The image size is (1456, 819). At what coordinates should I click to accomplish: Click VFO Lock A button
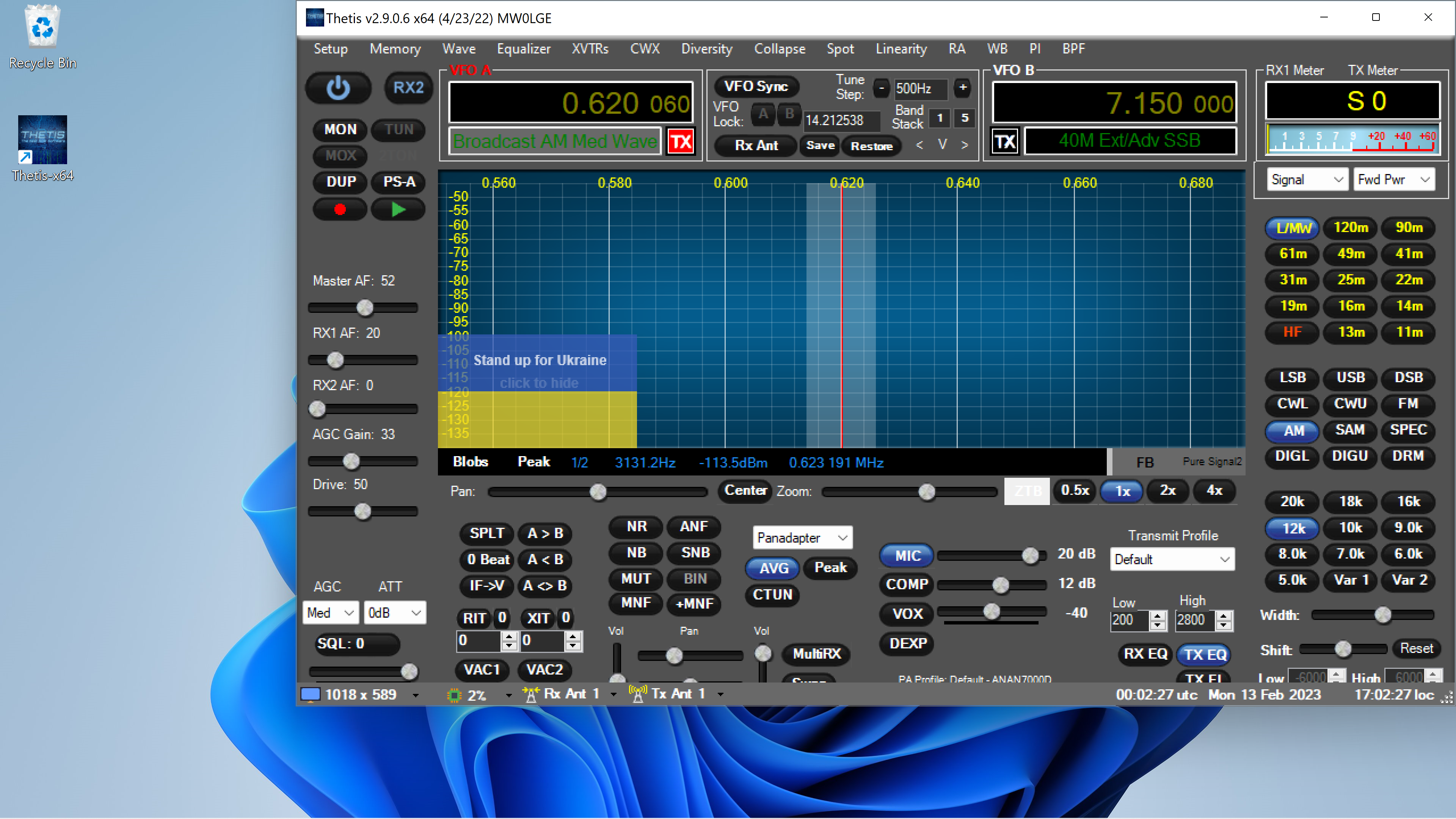click(x=763, y=114)
